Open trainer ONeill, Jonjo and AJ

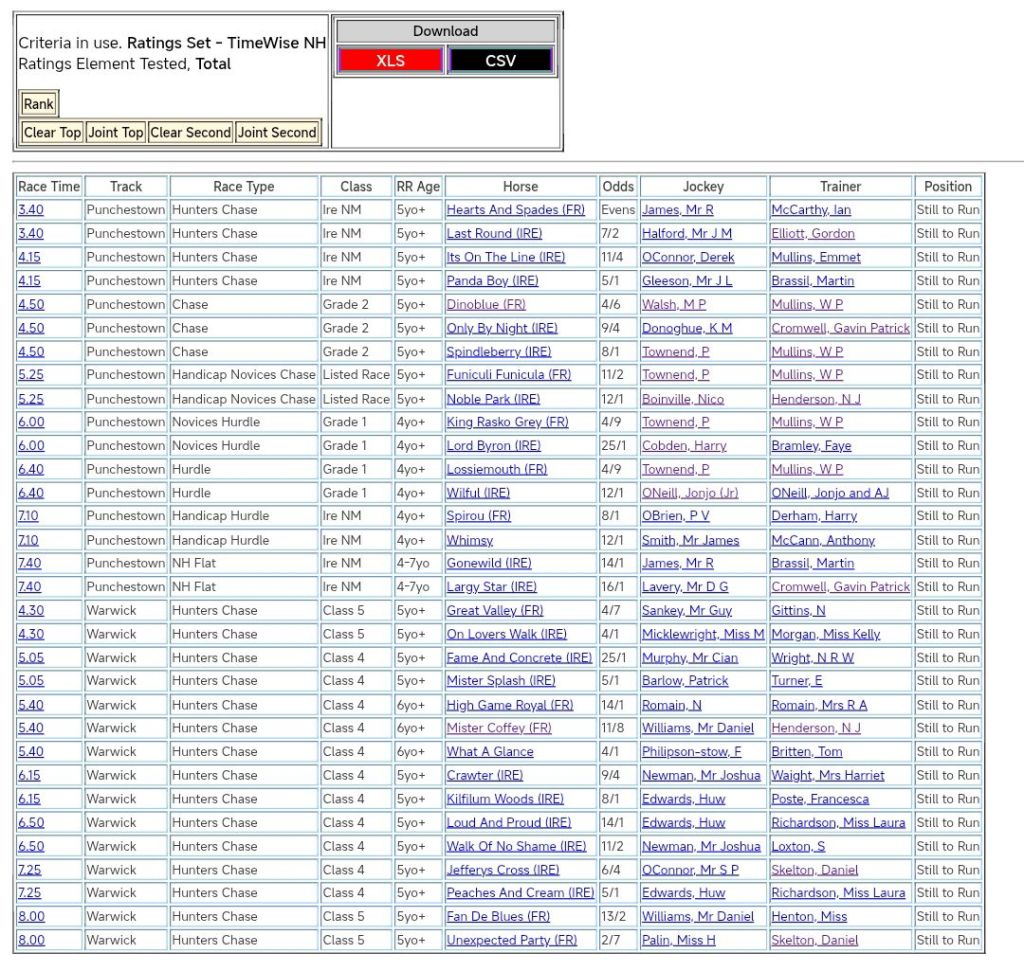click(829, 493)
